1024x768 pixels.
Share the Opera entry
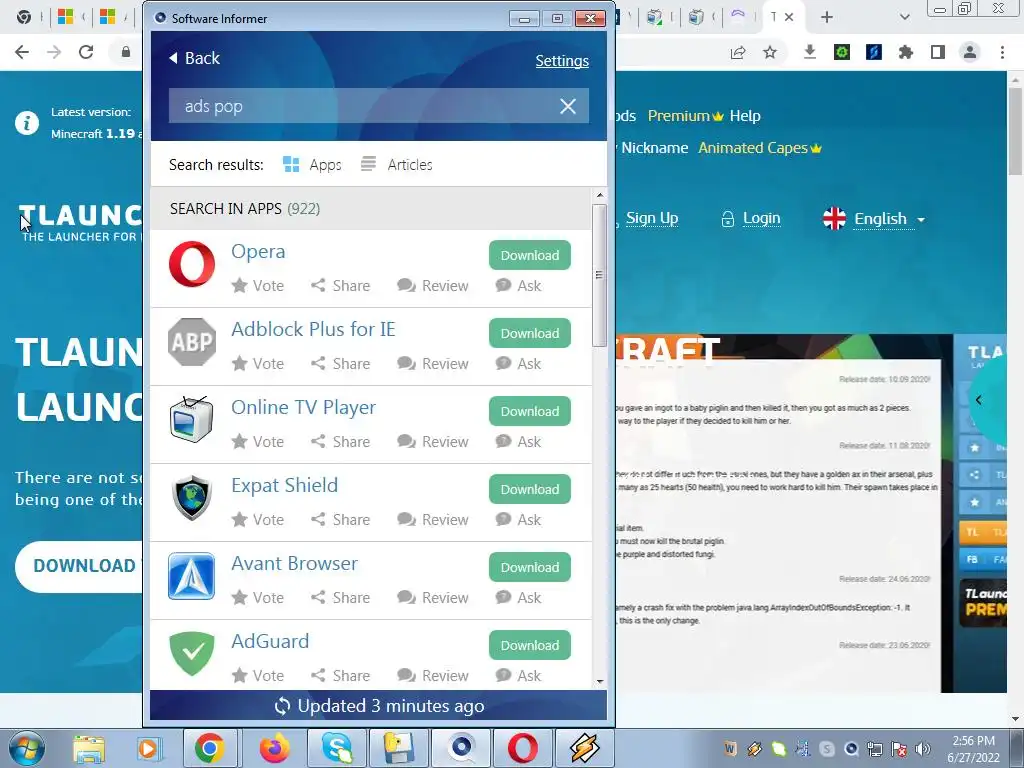tap(340, 285)
